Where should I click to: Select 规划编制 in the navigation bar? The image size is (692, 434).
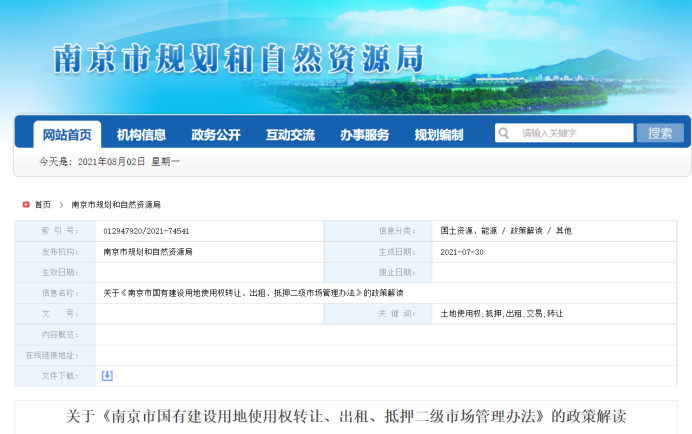439,135
